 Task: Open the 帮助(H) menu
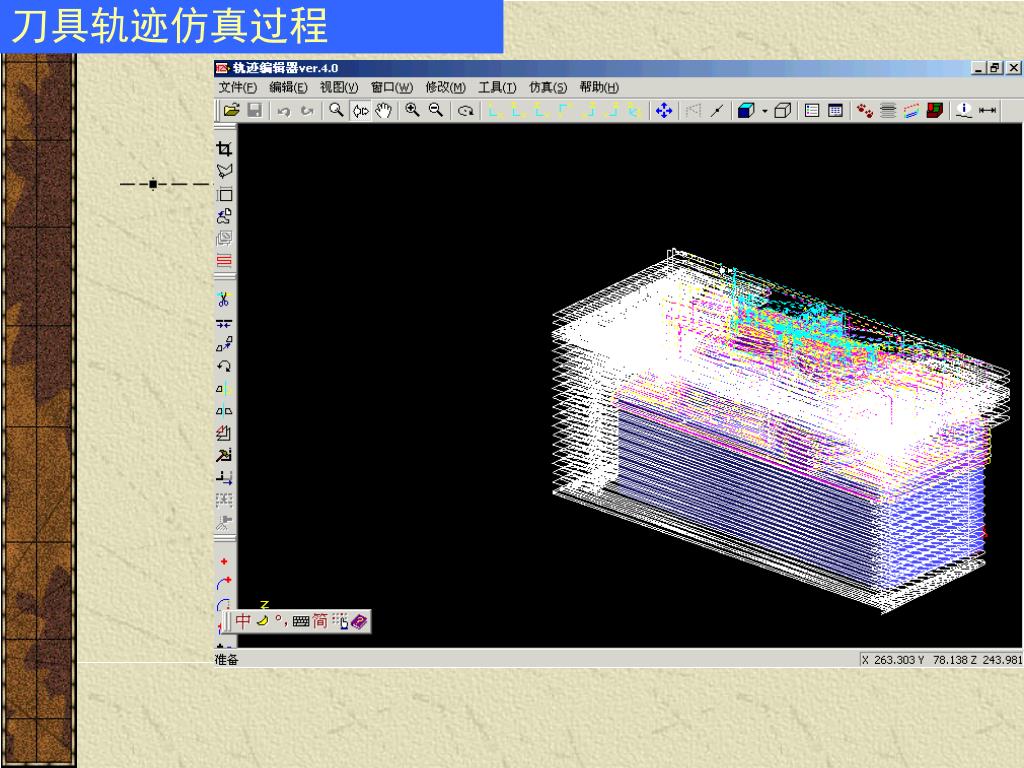(599, 87)
